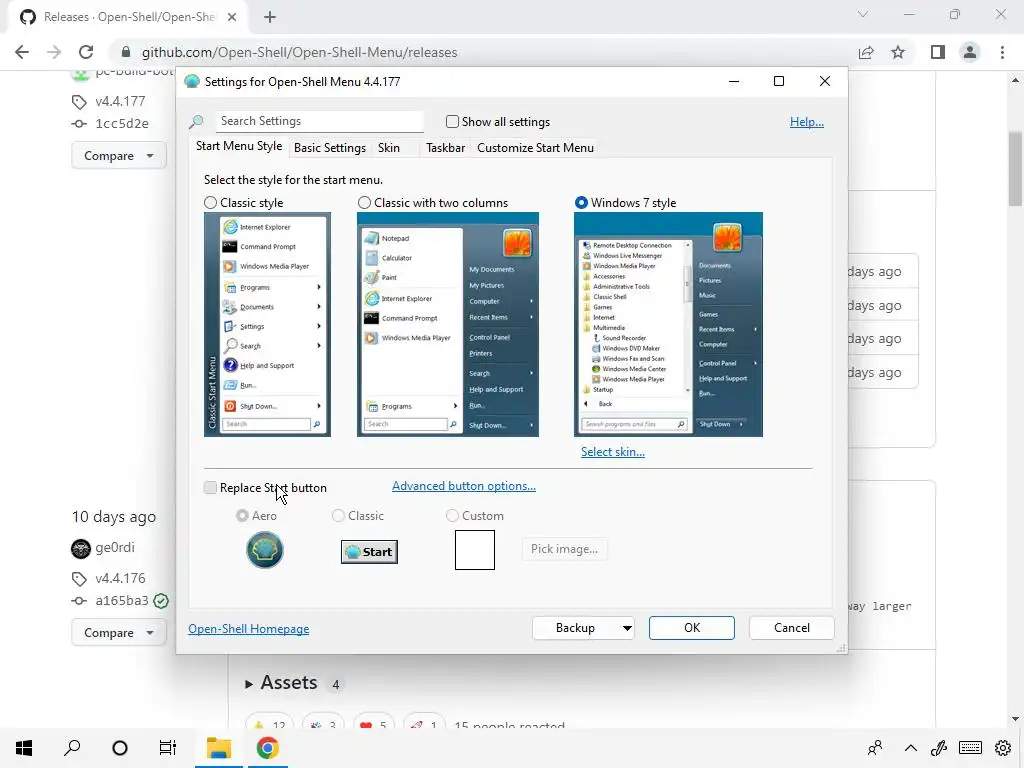Click the Select skin... link
Image resolution: width=1024 pixels, height=768 pixels.
pyautogui.click(x=613, y=452)
